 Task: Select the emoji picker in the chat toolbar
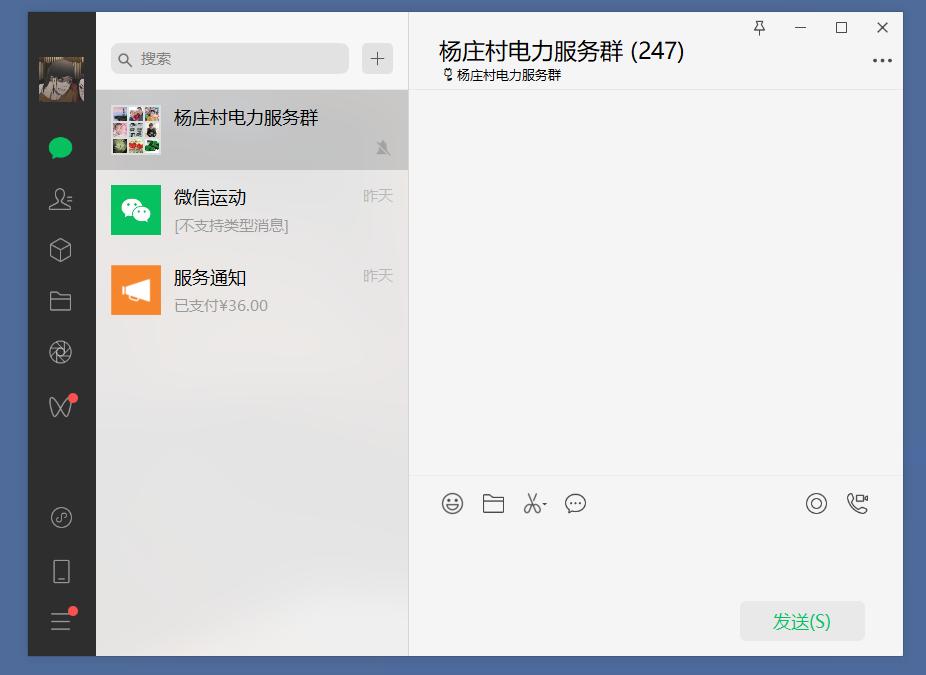point(451,504)
